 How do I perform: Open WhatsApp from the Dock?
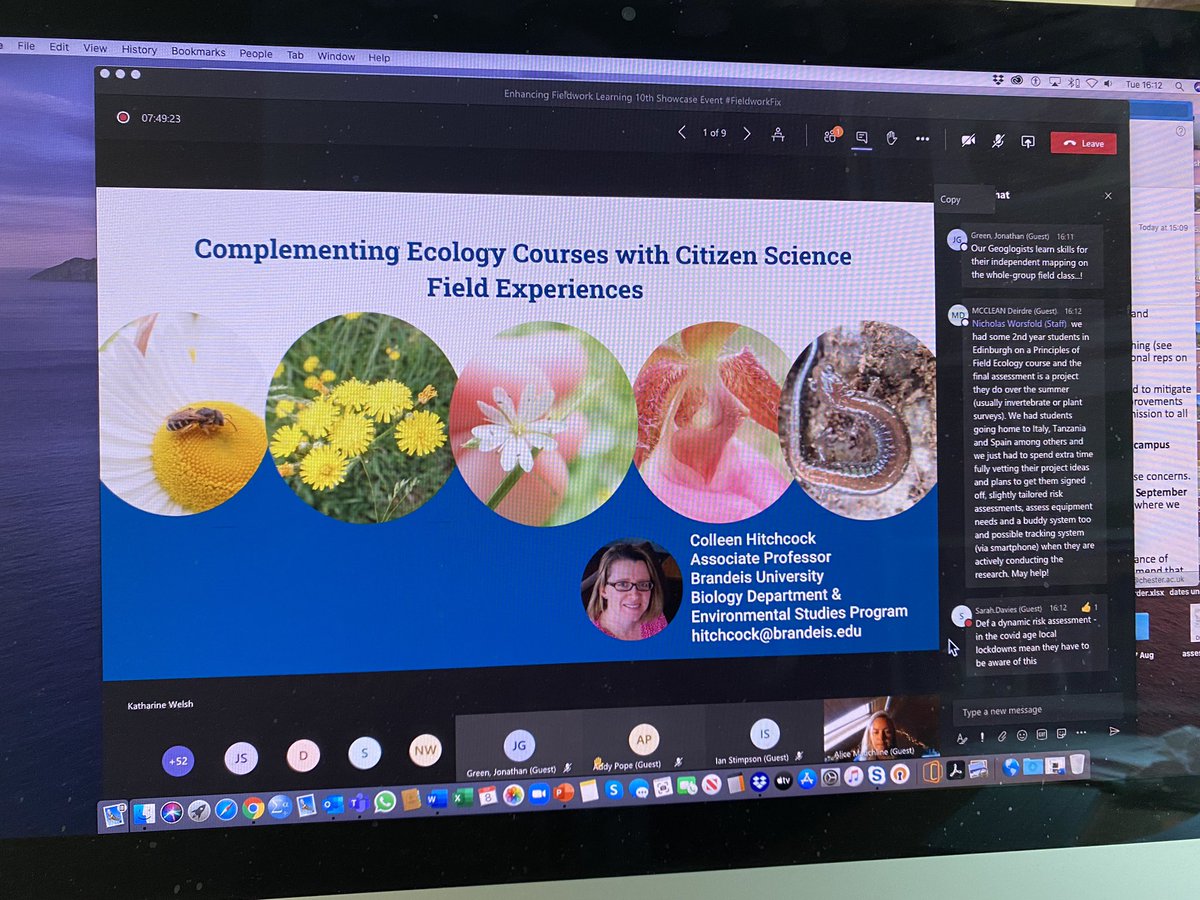(x=385, y=800)
